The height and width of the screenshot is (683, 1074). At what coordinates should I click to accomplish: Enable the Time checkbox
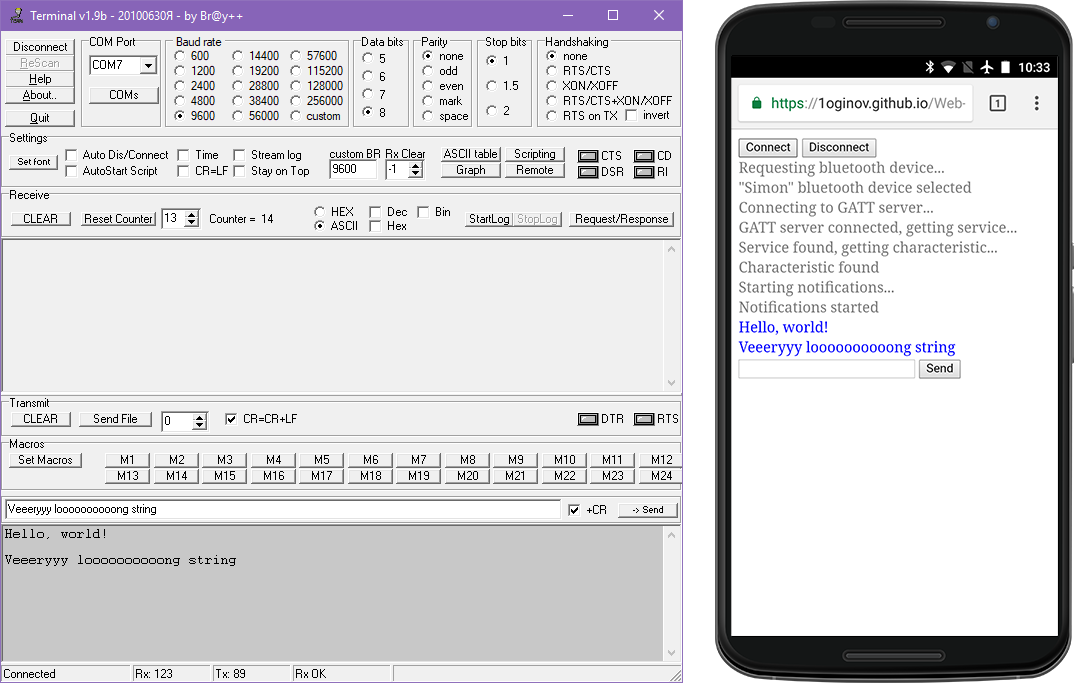point(183,155)
